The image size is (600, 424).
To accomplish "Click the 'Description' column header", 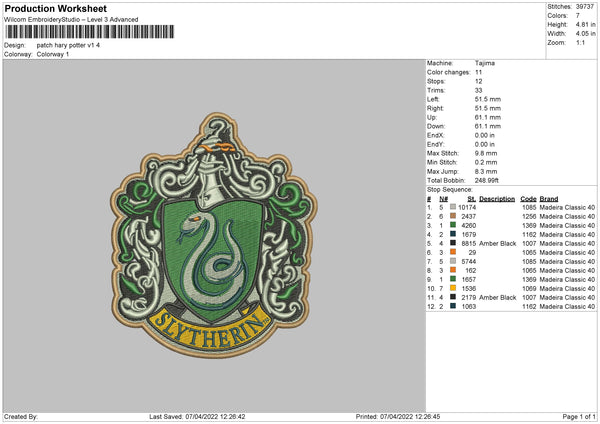I will click(x=497, y=199).
